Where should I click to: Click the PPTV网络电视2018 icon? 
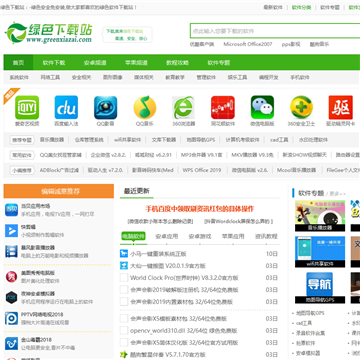pyautogui.click(x=11, y=318)
